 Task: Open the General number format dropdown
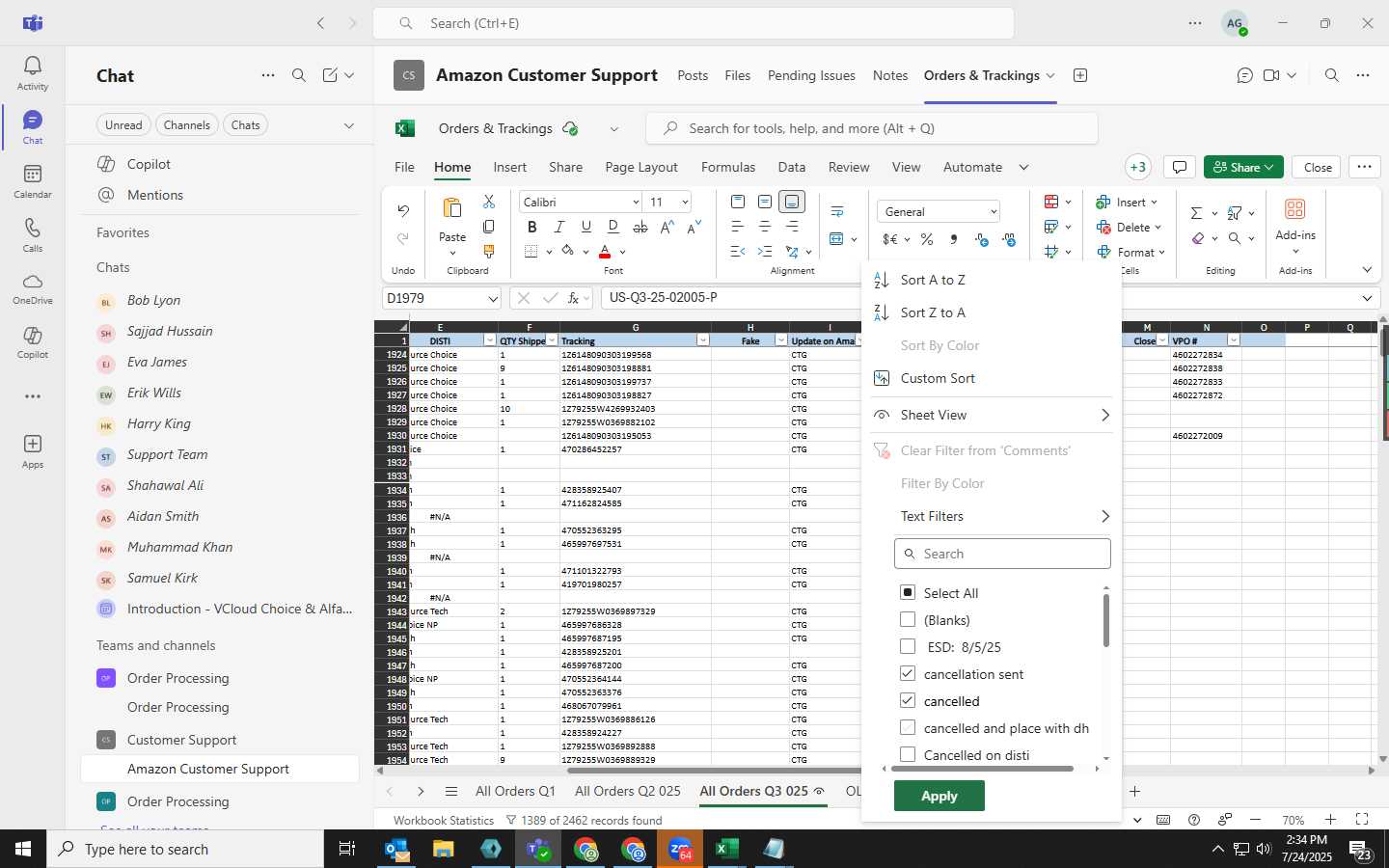tap(993, 211)
